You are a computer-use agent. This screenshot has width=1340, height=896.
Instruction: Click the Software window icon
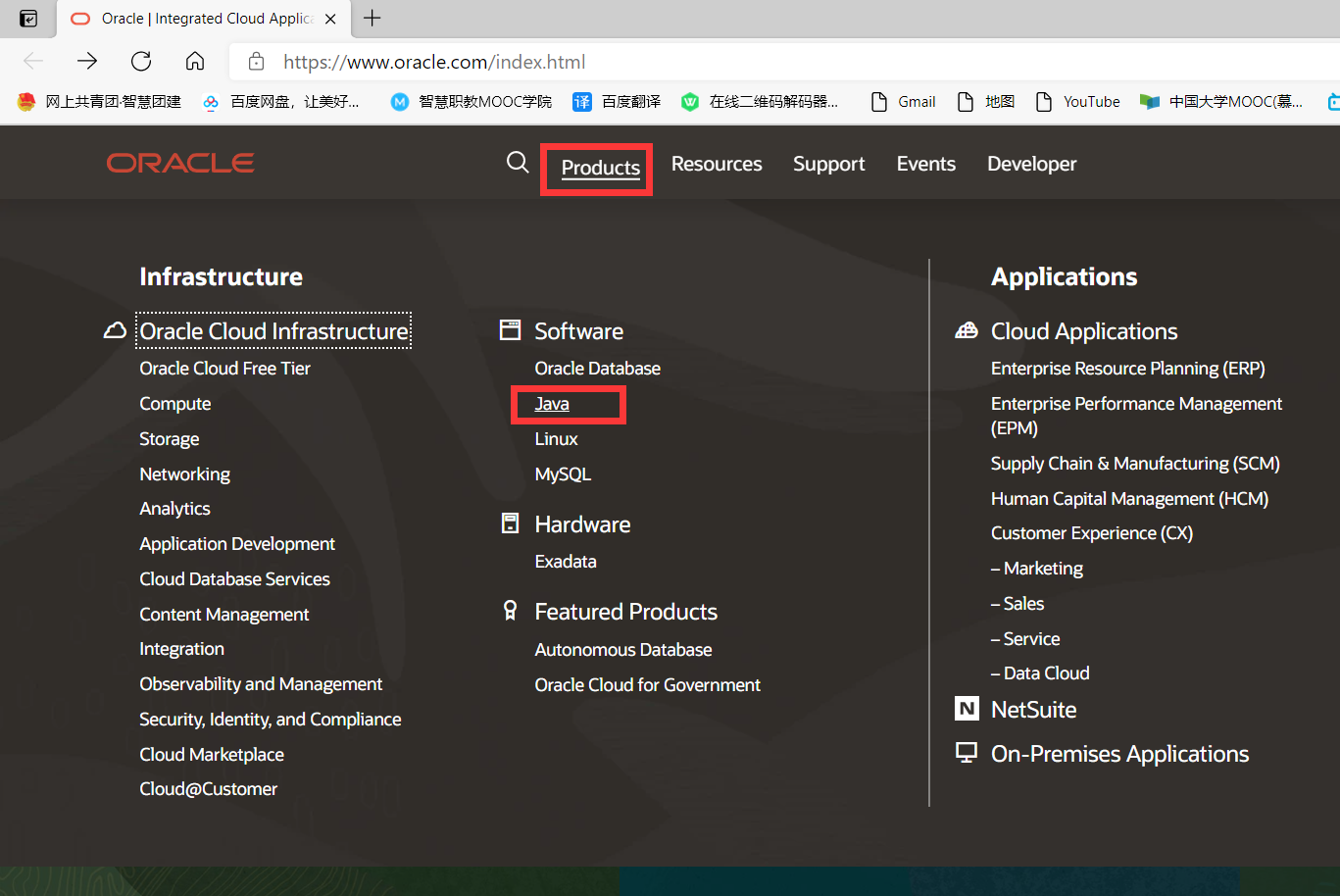tap(510, 329)
